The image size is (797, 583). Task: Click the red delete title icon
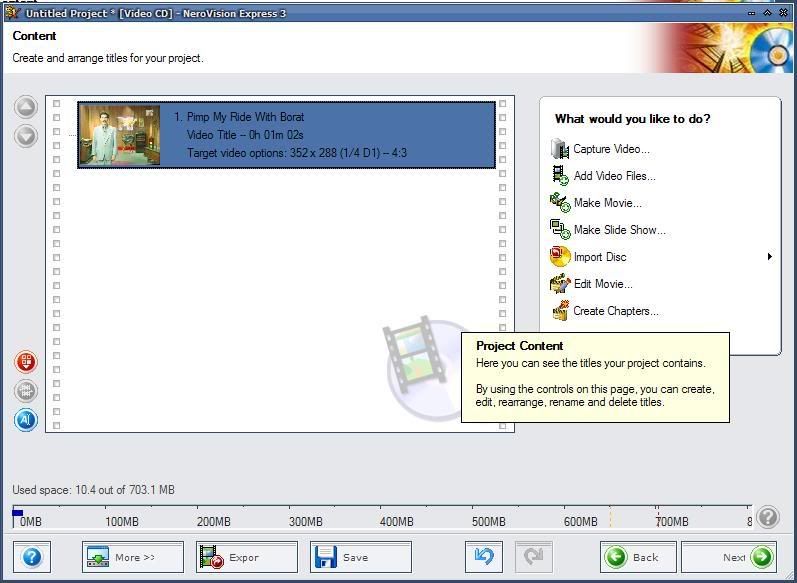26,362
